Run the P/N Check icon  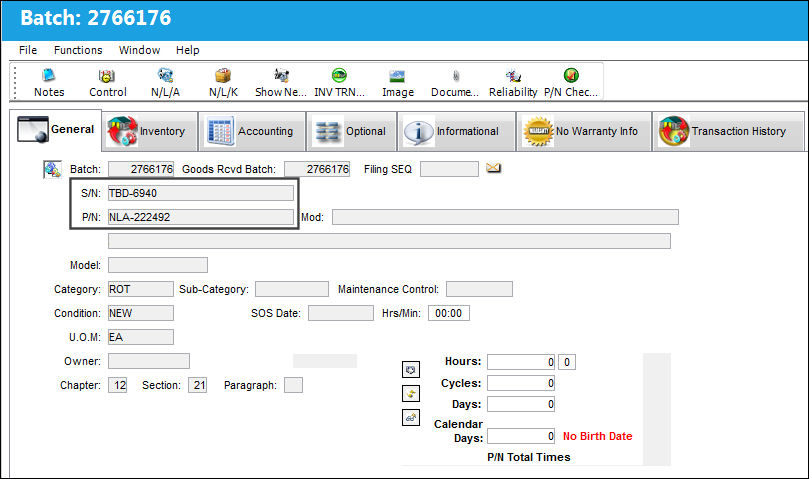click(x=571, y=75)
